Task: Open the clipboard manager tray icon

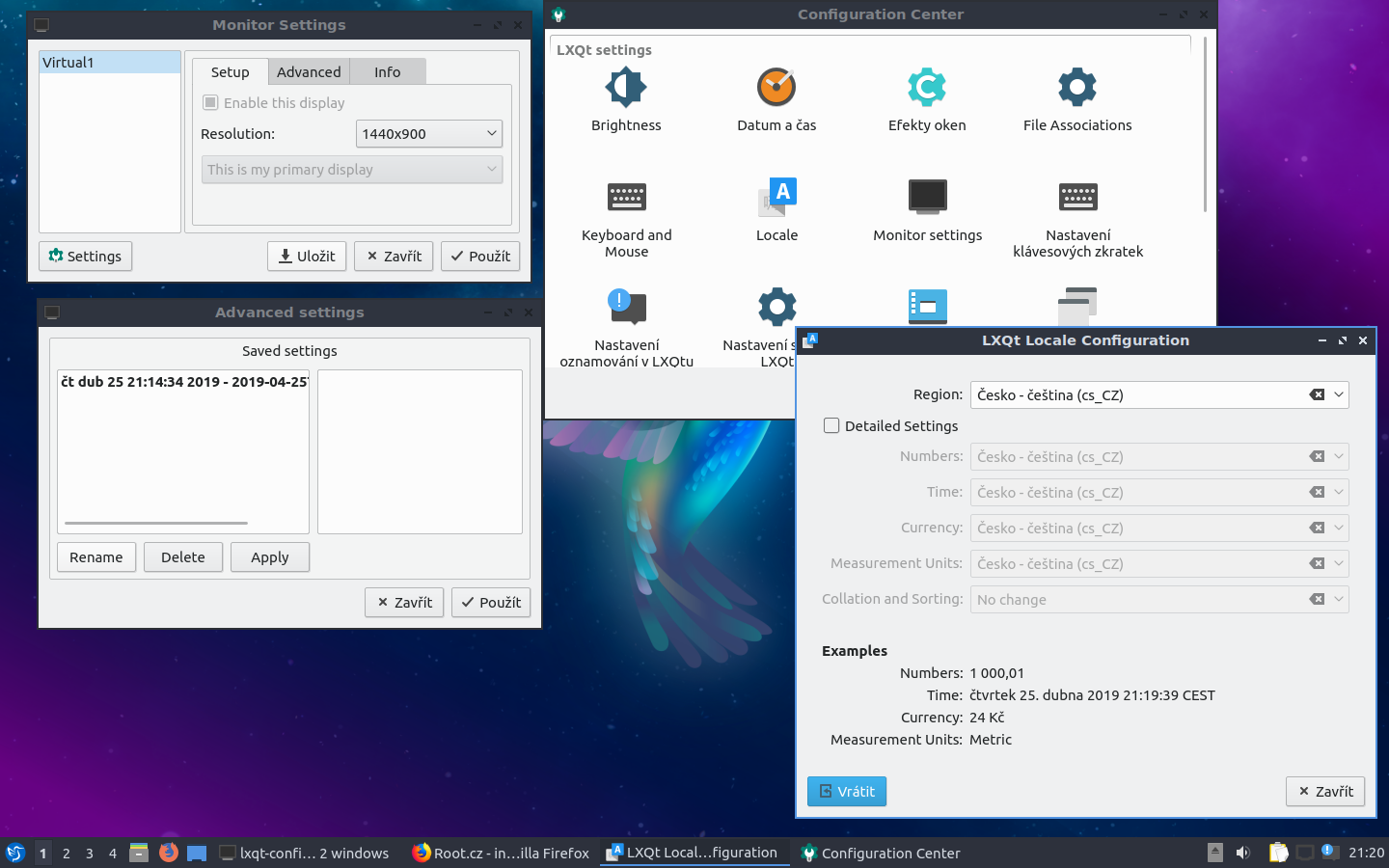Action: (1278, 853)
